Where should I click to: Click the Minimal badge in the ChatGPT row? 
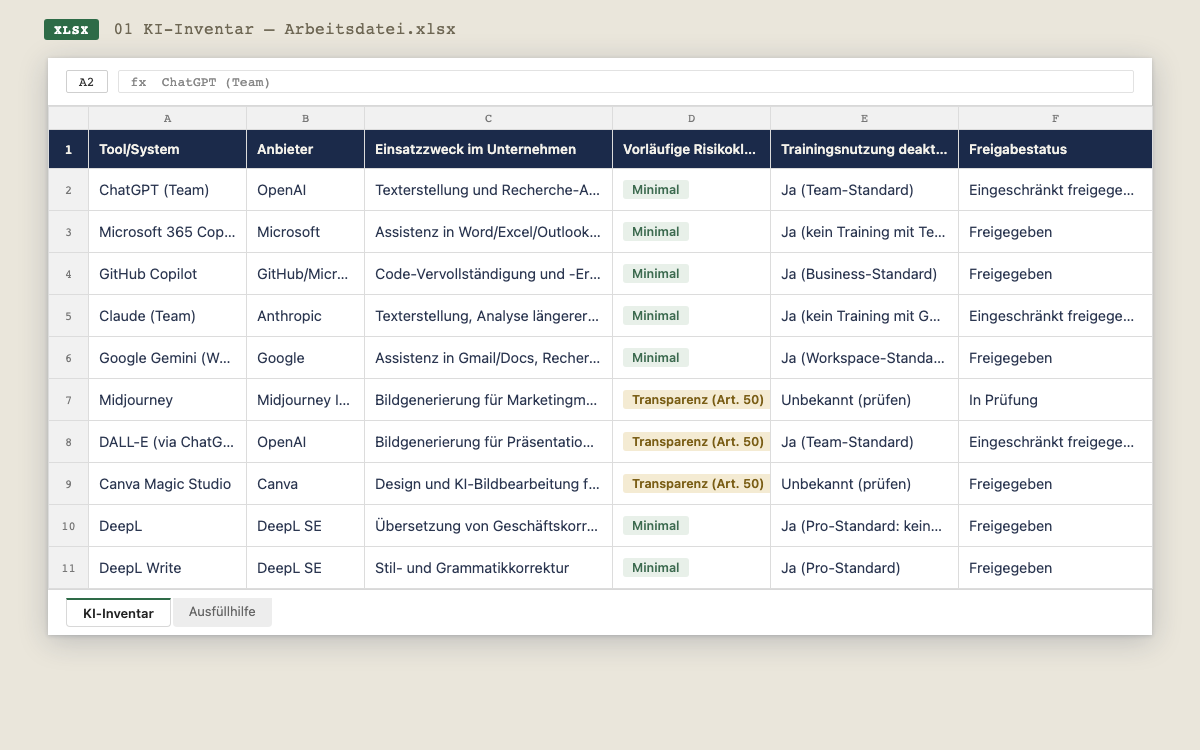(655, 190)
